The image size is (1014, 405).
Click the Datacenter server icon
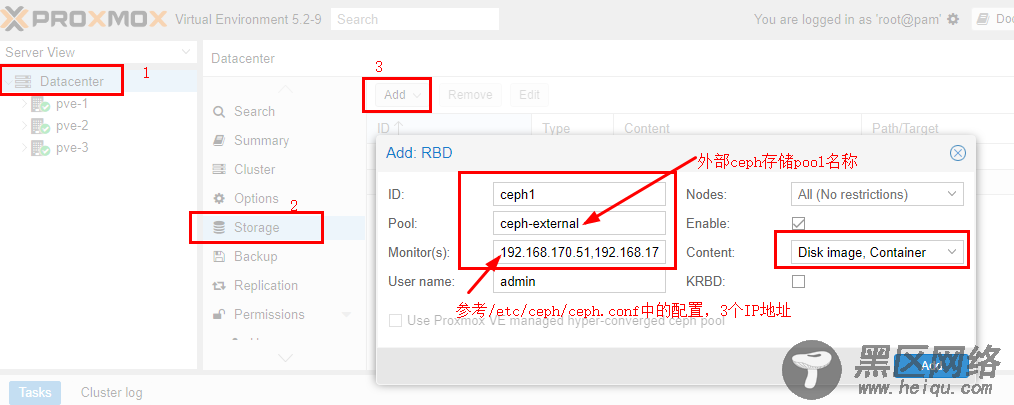tap(23, 82)
